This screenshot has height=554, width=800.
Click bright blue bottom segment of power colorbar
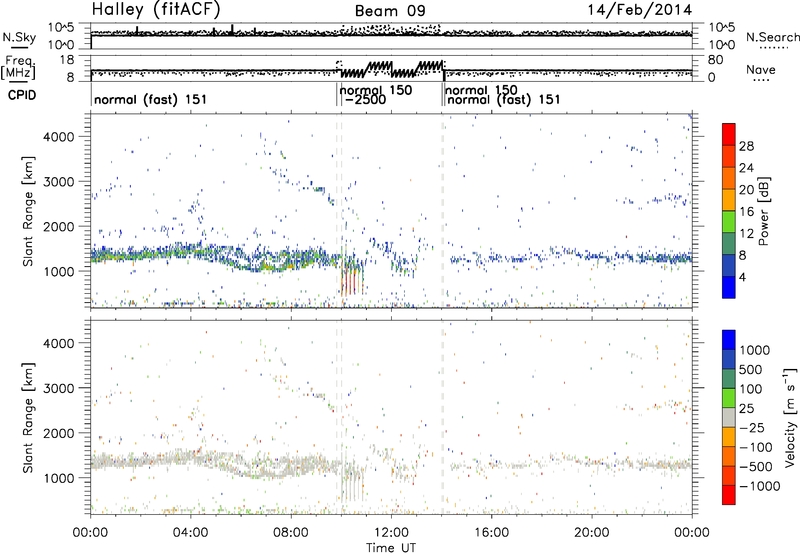729,288
